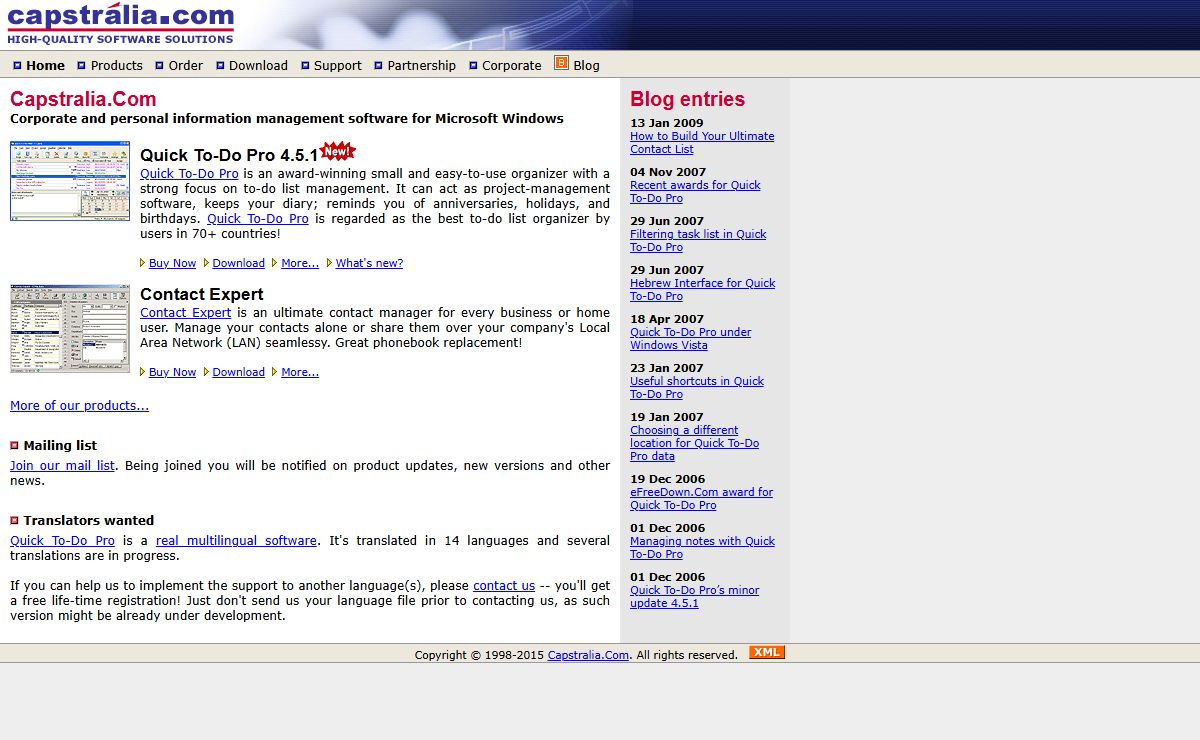Open the Products menu item

pos(116,65)
